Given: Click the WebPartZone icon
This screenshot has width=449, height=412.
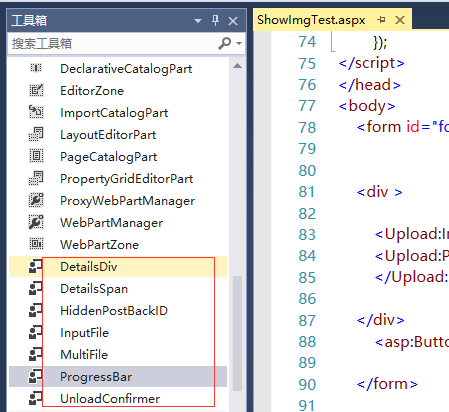Looking at the screenshot, I should (x=36, y=244).
